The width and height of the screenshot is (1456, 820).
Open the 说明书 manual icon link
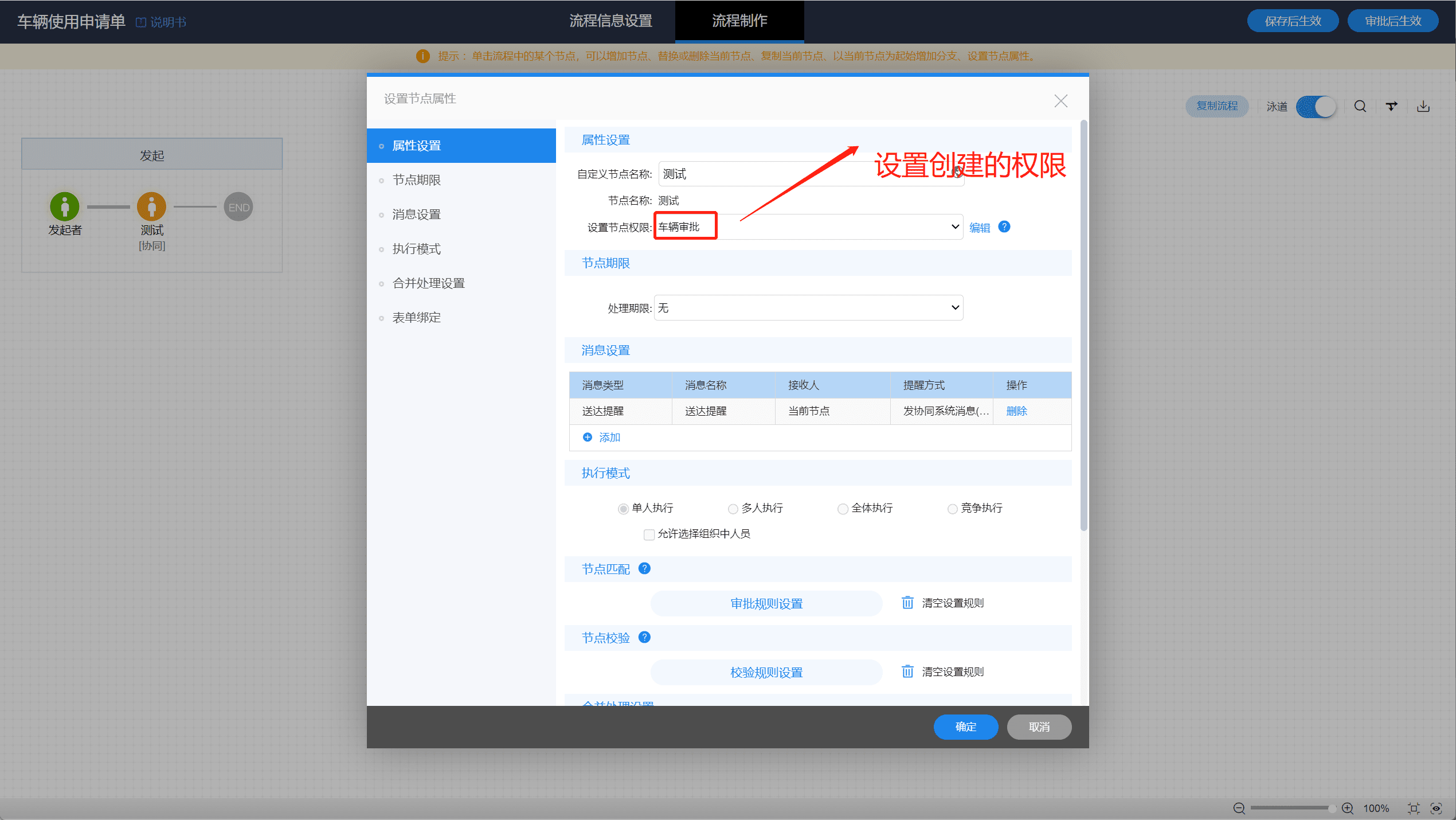(161, 22)
